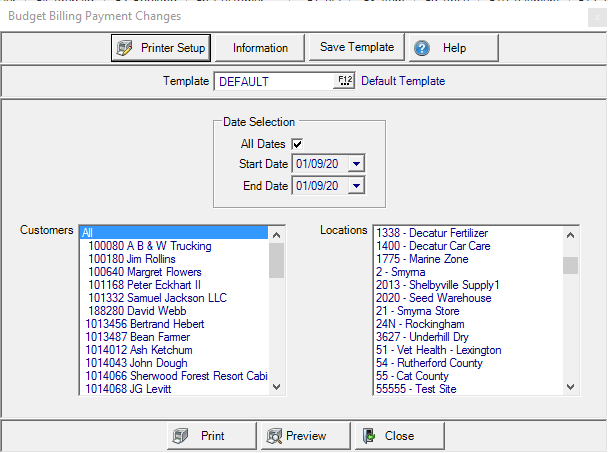Click the Help question mark icon
Screen dimensions: 608x453
[421, 48]
